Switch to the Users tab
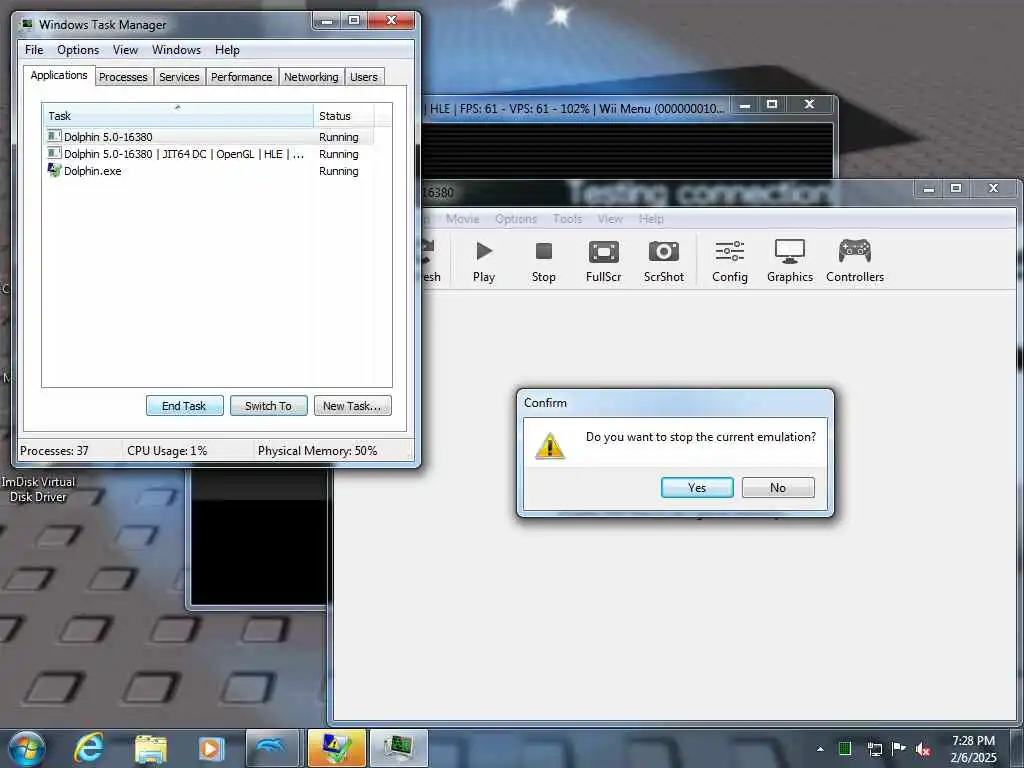 [364, 77]
